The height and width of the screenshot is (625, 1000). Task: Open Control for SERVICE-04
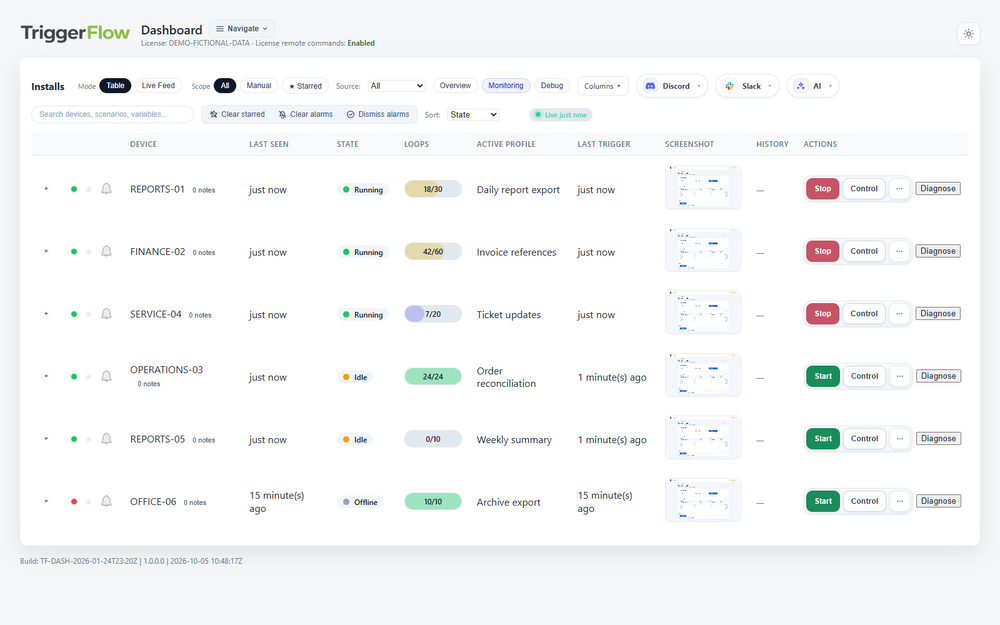864,314
